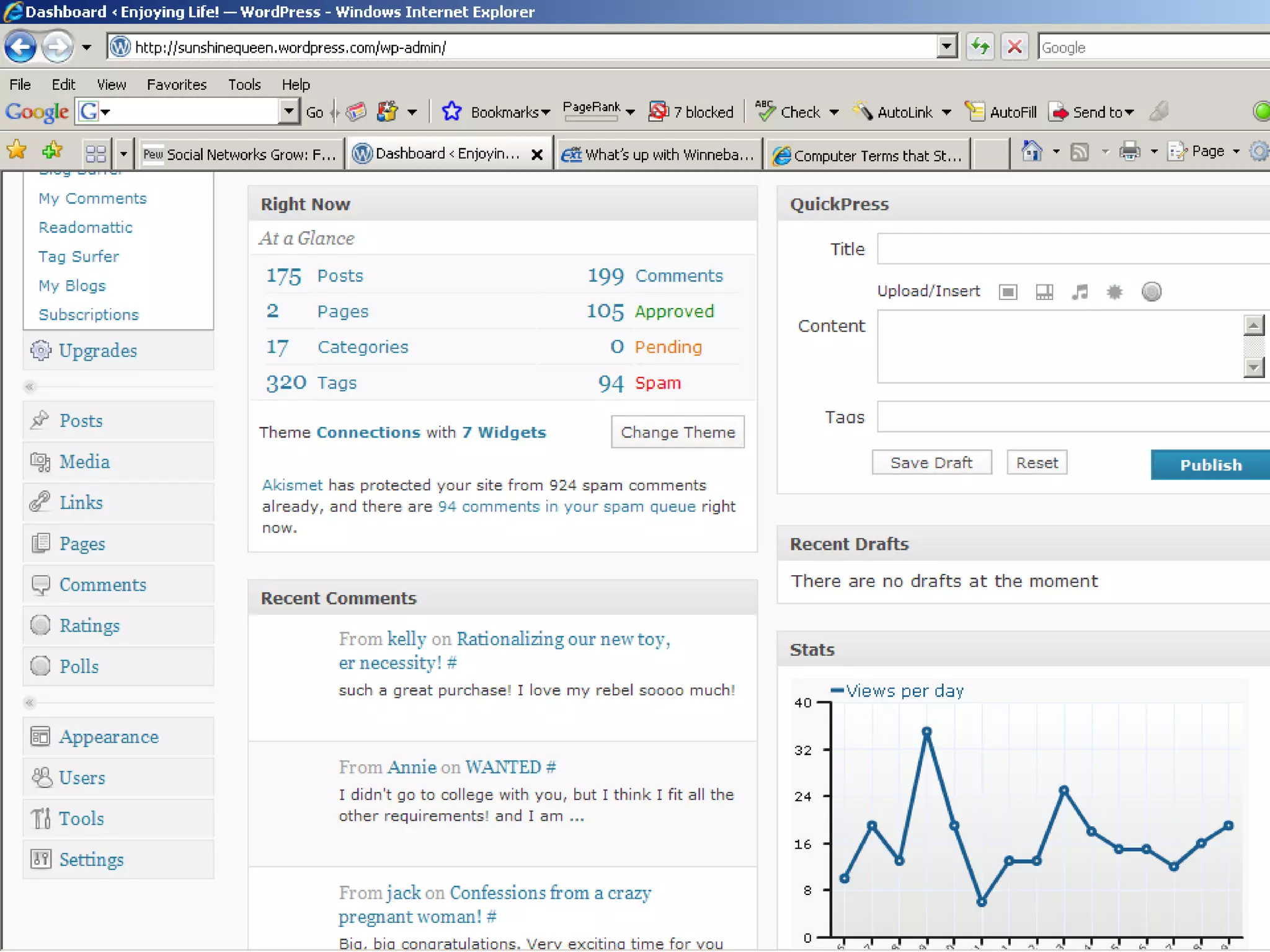1270x952 pixels.
Task: Open the PageRank dropdown on Google toolbar
Action: coord(630,112)
